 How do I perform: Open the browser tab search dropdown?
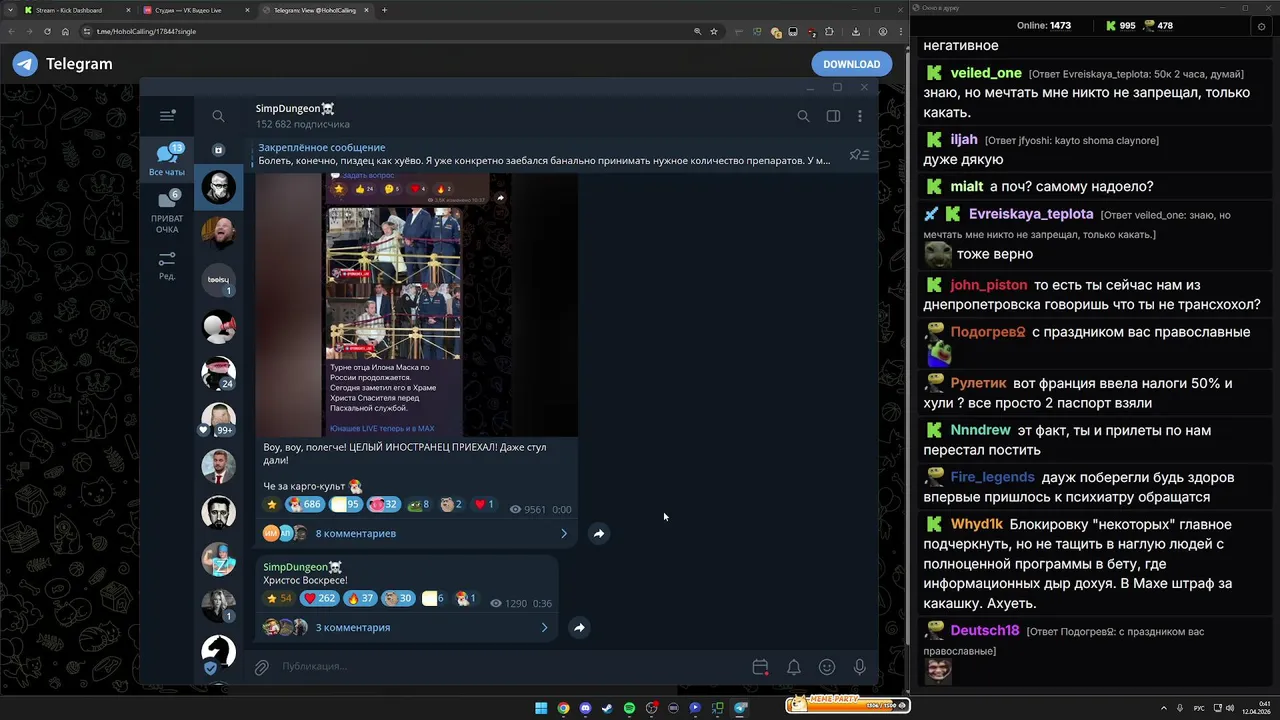(x=9, y=10)
